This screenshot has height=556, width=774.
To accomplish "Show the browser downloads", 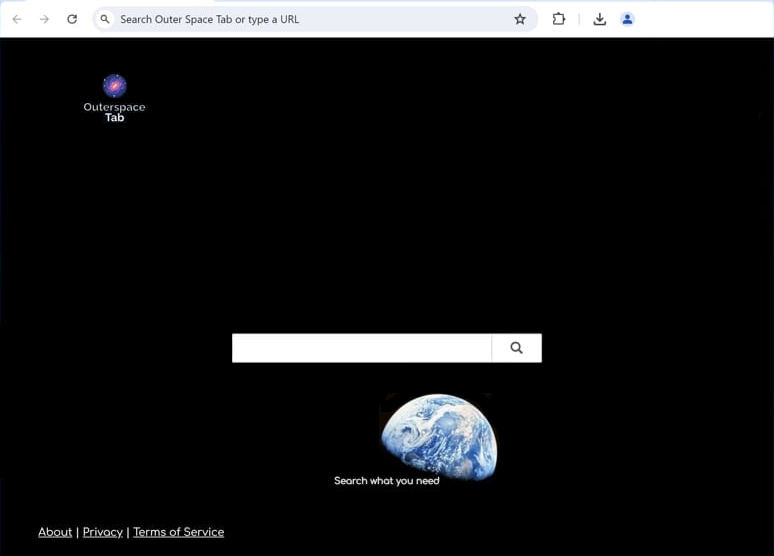I will coord(600,19).
